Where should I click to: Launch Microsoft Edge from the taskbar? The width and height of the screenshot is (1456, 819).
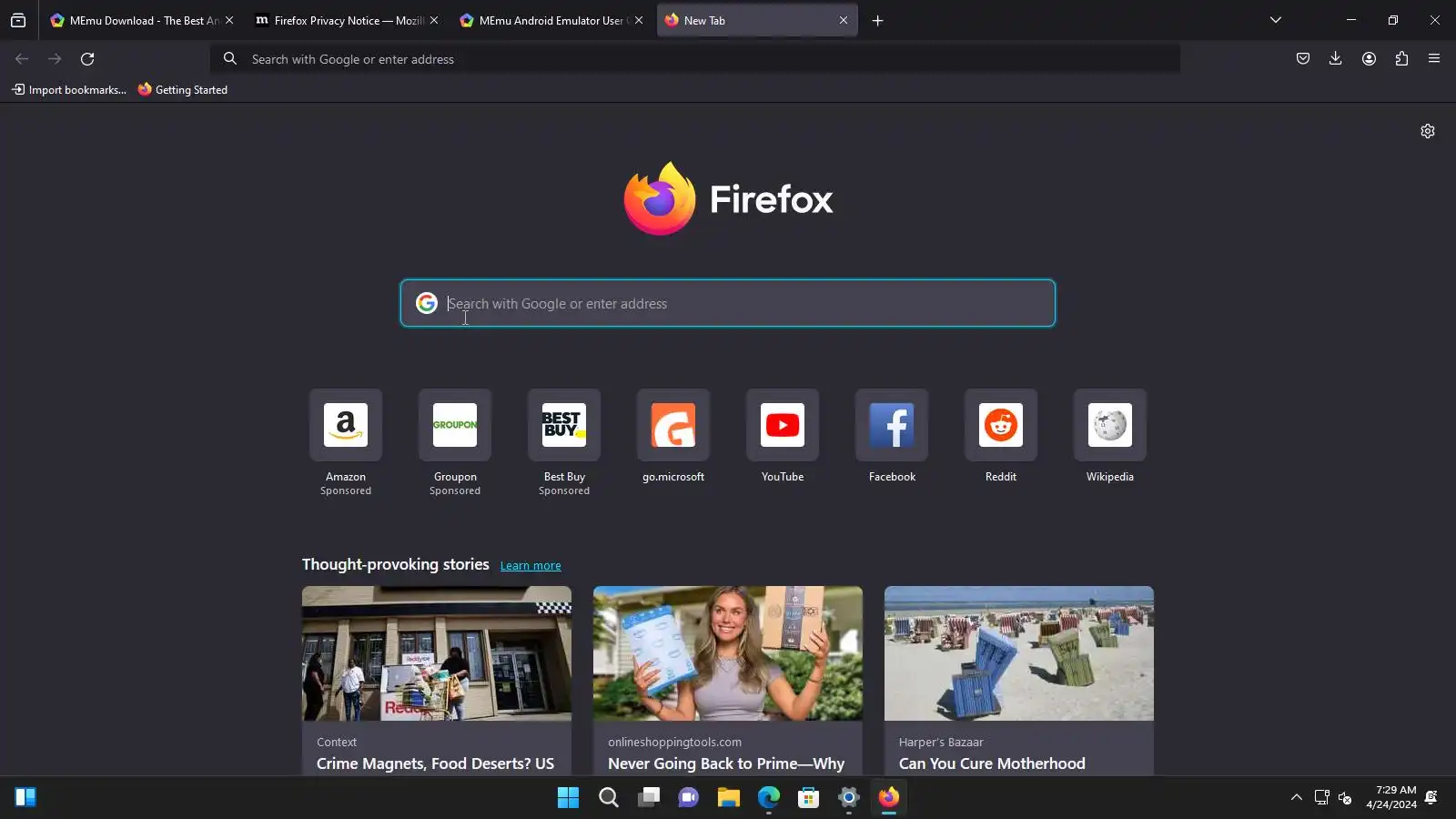click(x=769, y=798)
